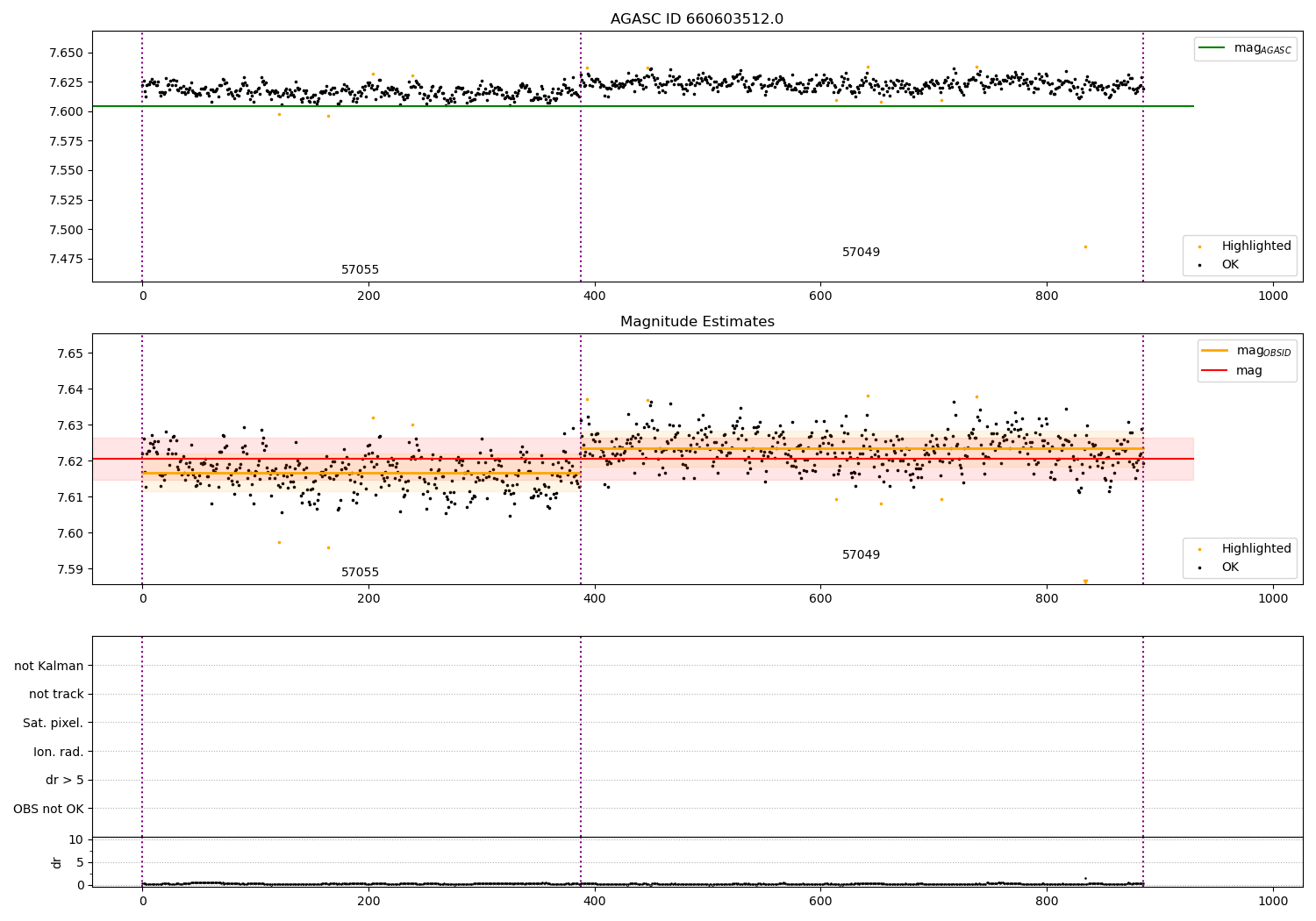Select the mag OBSID legend entry in middle plot
1316x921 pixels.
click(x=1247, y=351)
